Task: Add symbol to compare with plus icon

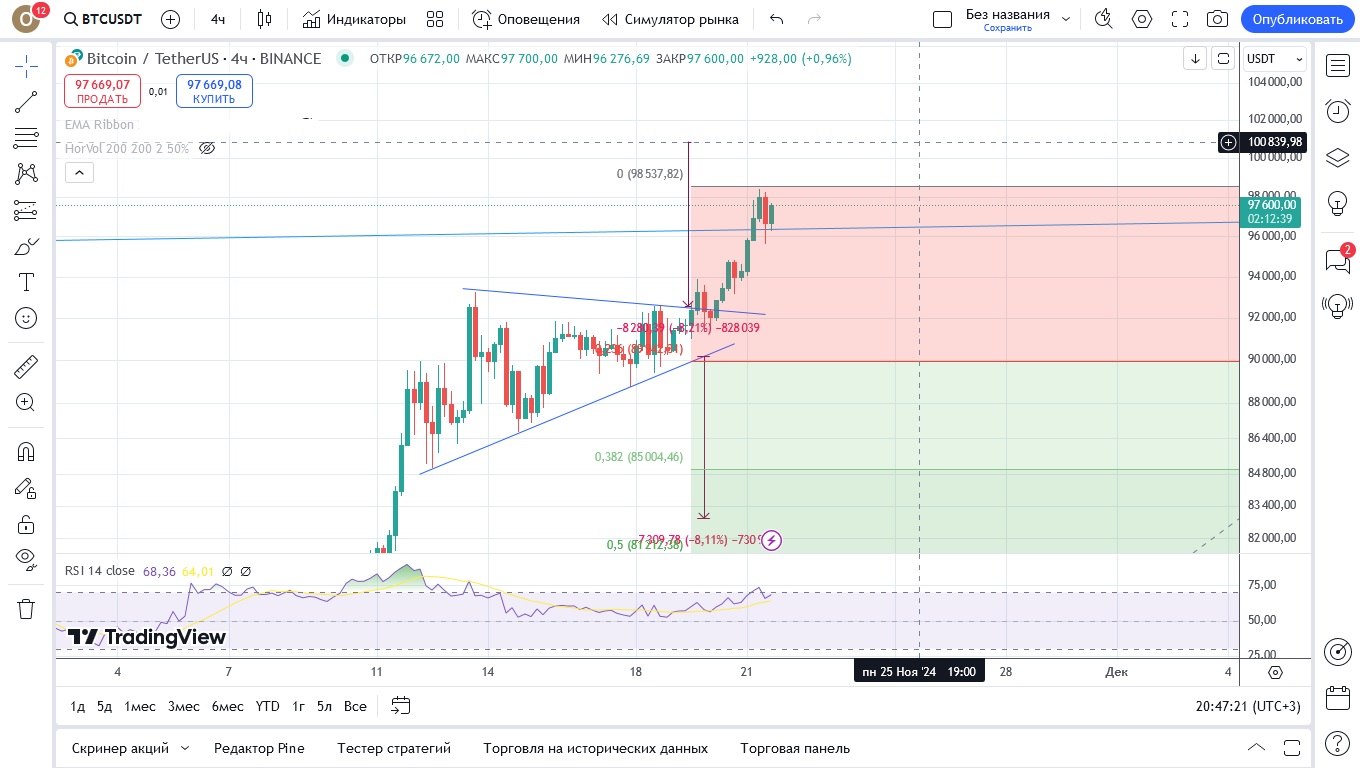Action: (170, 19)
